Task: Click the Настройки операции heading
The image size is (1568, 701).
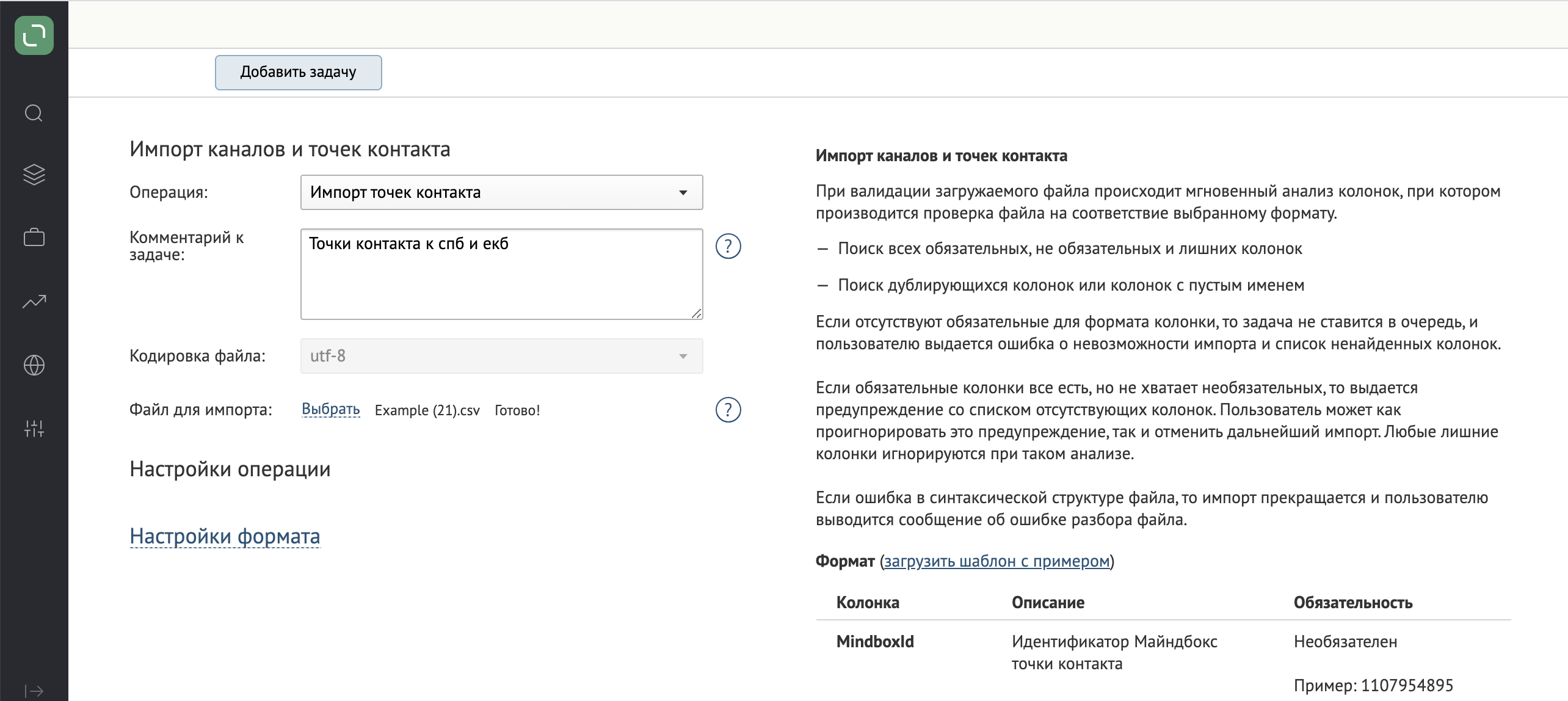Action: click(x=230, y=469)
